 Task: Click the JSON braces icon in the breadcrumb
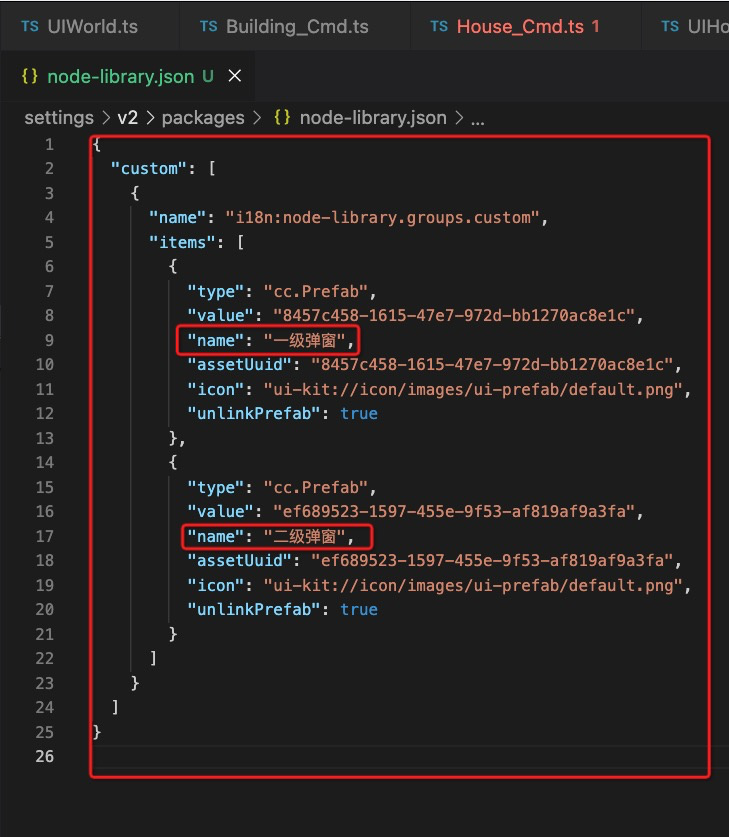point(282,117)
